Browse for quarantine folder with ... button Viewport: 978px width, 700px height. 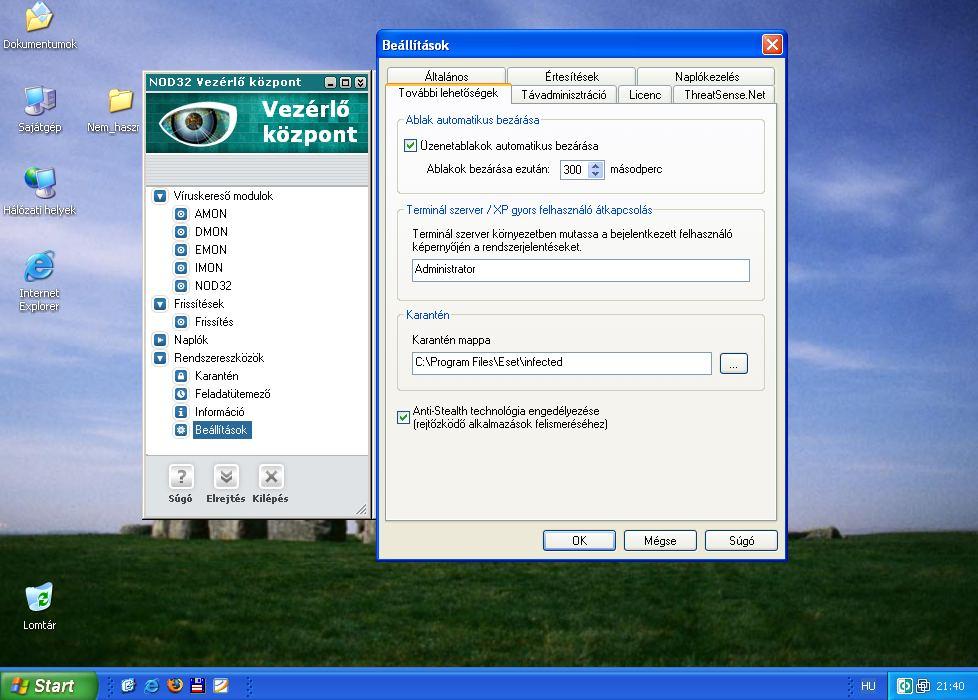pos(734,364)
